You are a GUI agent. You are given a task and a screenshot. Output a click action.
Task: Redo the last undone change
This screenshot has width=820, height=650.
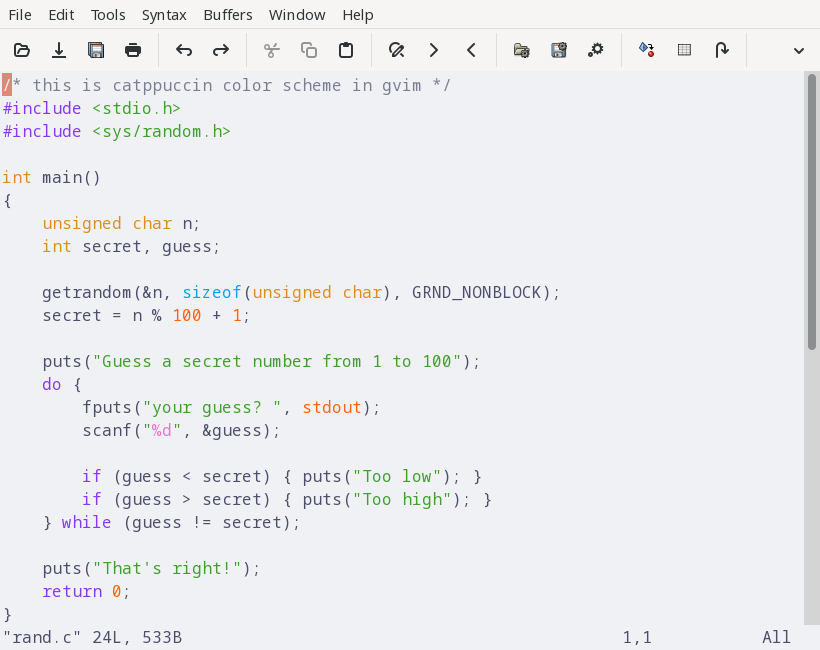(221, 50)
